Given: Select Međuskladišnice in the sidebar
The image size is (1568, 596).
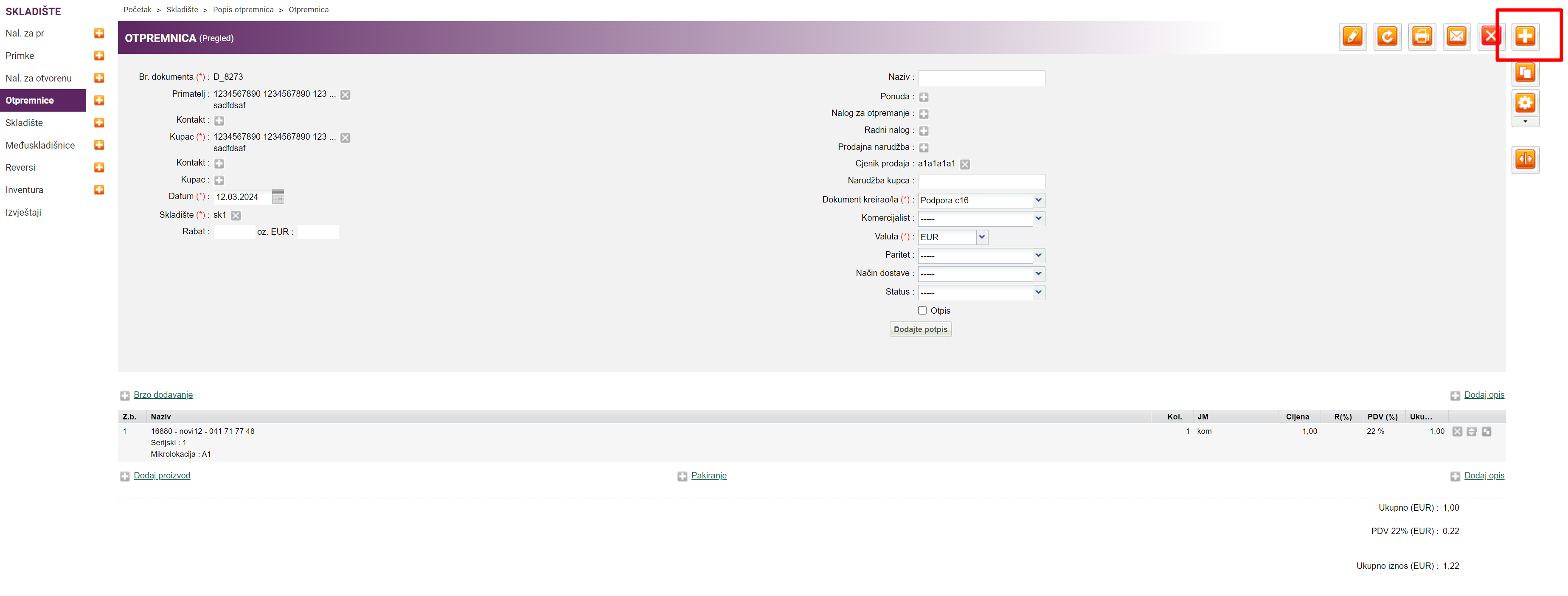Looking at the screenshot, I should [40, 146].
